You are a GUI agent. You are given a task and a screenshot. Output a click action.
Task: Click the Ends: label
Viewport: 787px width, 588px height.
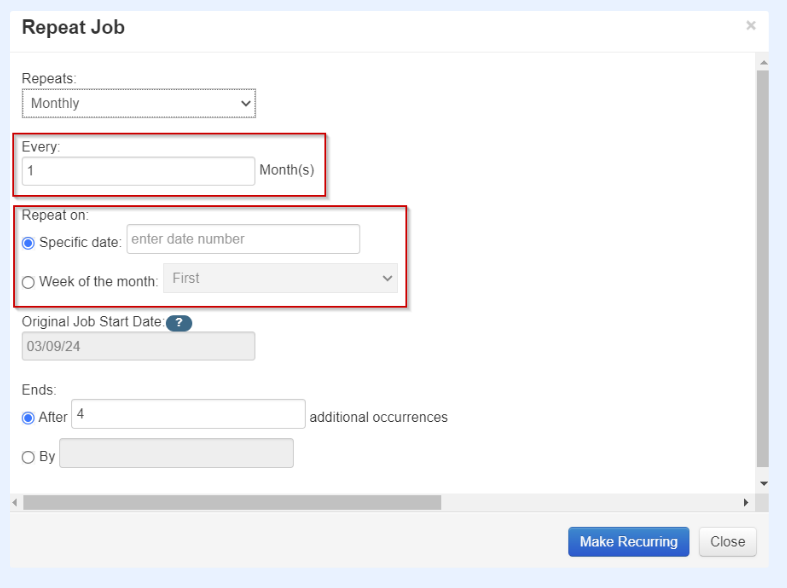[39, 390]
